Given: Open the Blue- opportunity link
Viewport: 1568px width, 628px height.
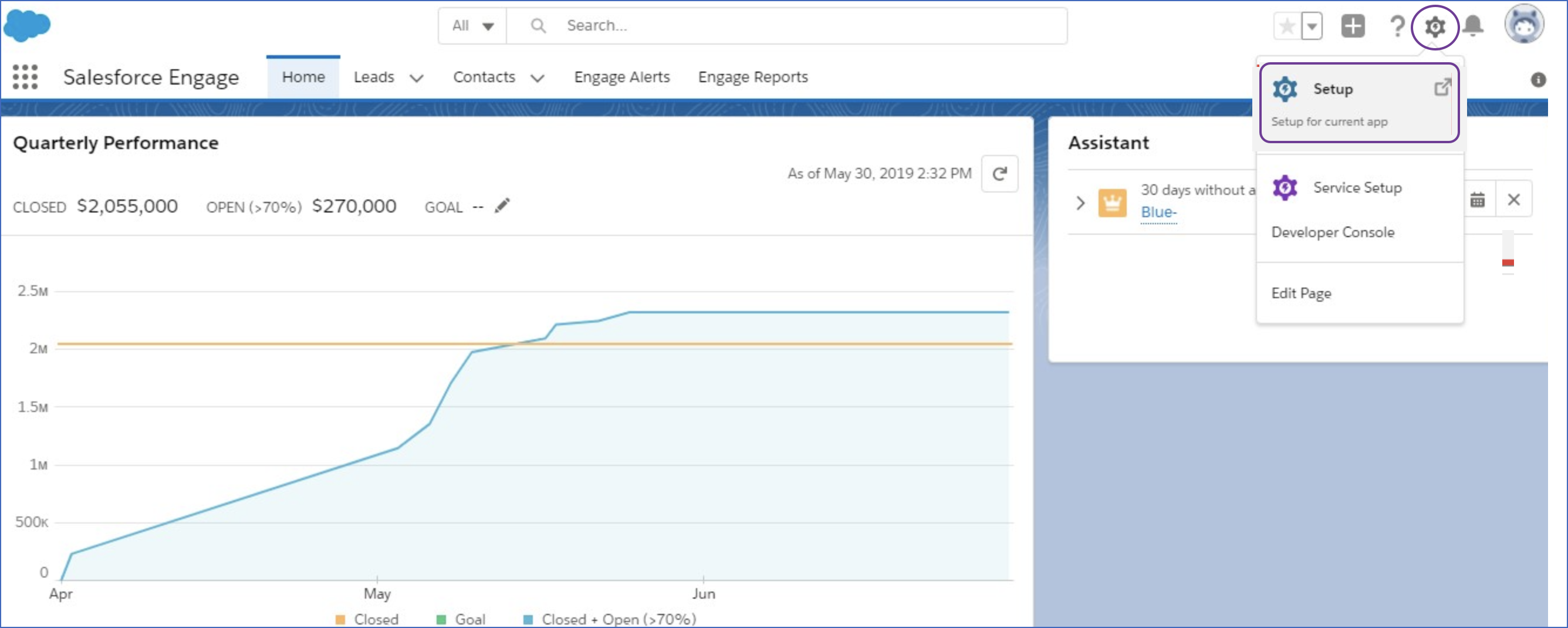Looking at the screenshot, I should pyautogui.click(x=1158, y=212).
